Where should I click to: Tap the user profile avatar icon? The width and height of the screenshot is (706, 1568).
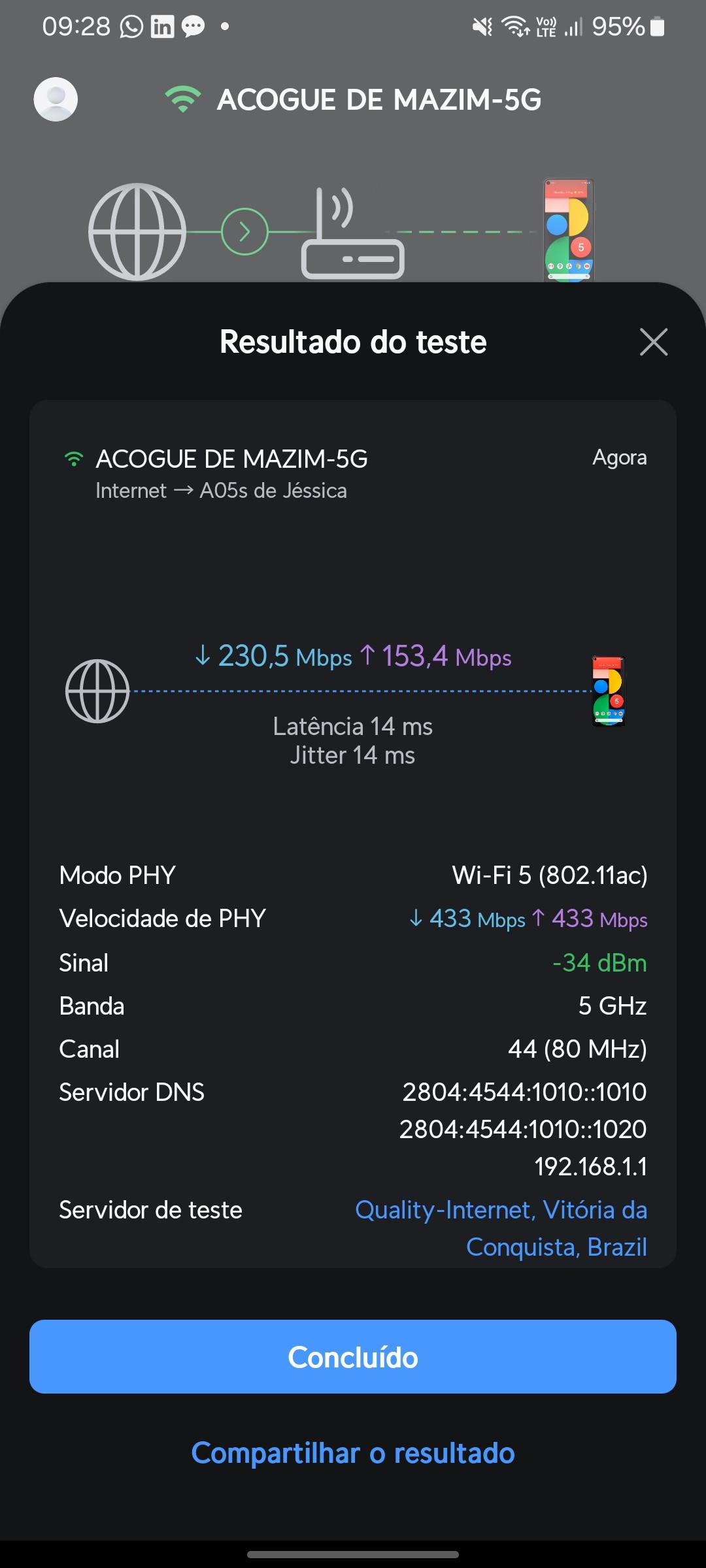tap(56, 99)
